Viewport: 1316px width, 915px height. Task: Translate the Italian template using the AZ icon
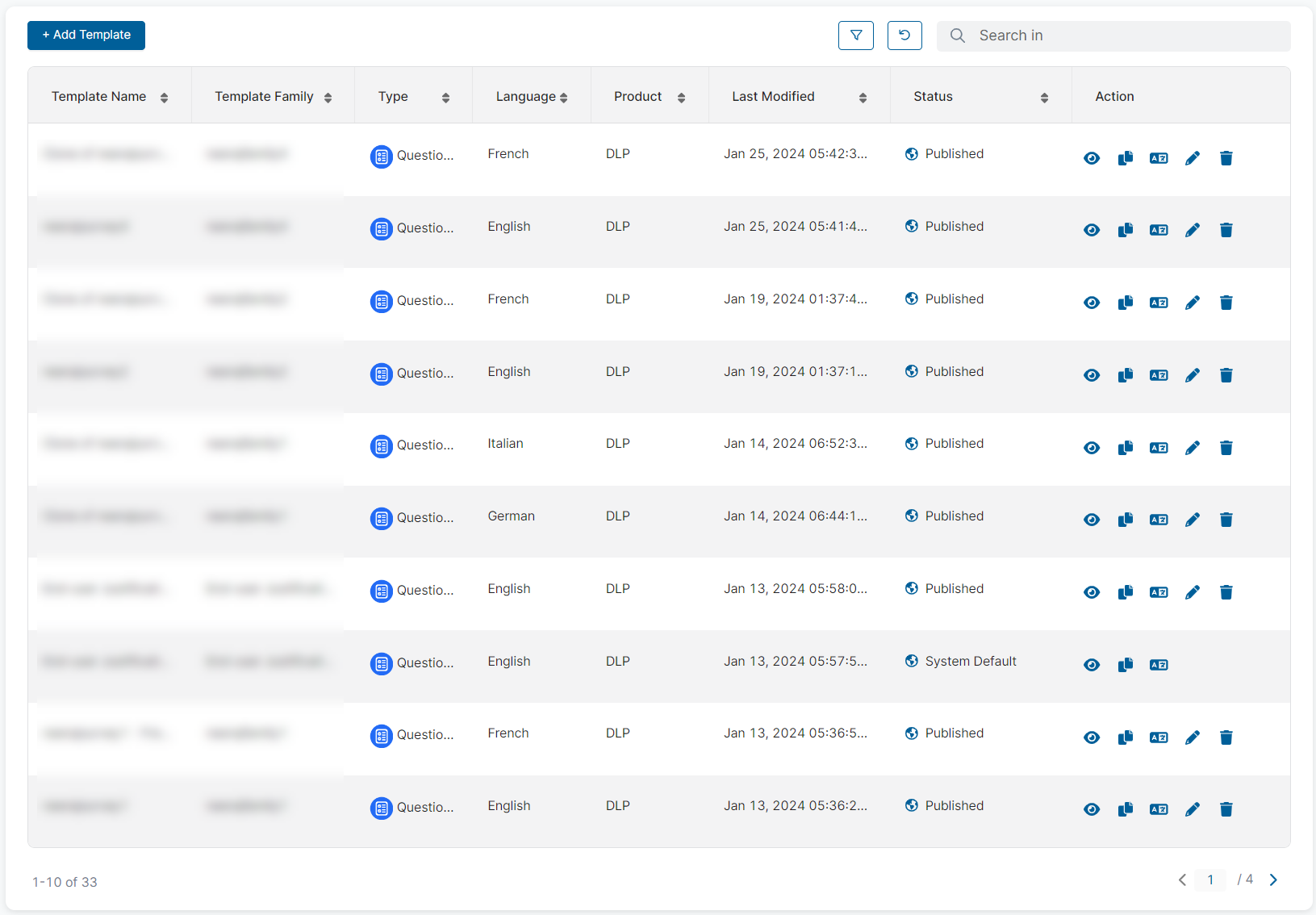tap(1159, 447)
